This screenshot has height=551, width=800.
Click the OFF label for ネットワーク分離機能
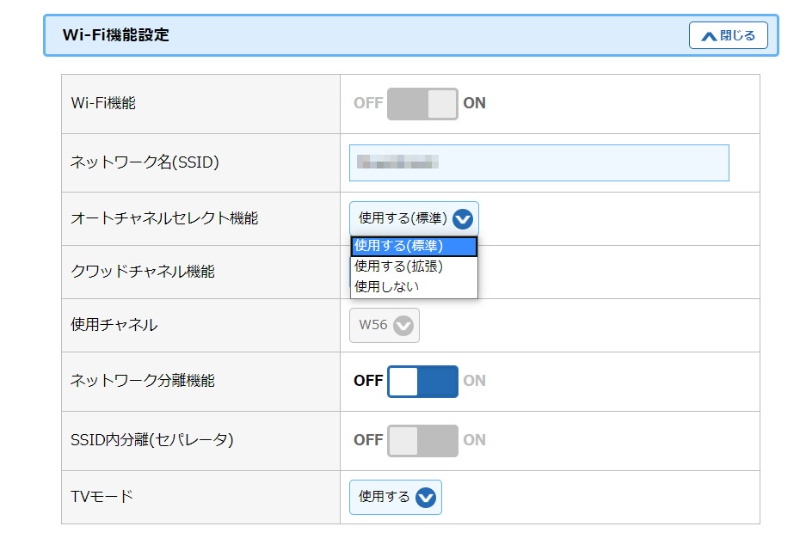(368, 381)
